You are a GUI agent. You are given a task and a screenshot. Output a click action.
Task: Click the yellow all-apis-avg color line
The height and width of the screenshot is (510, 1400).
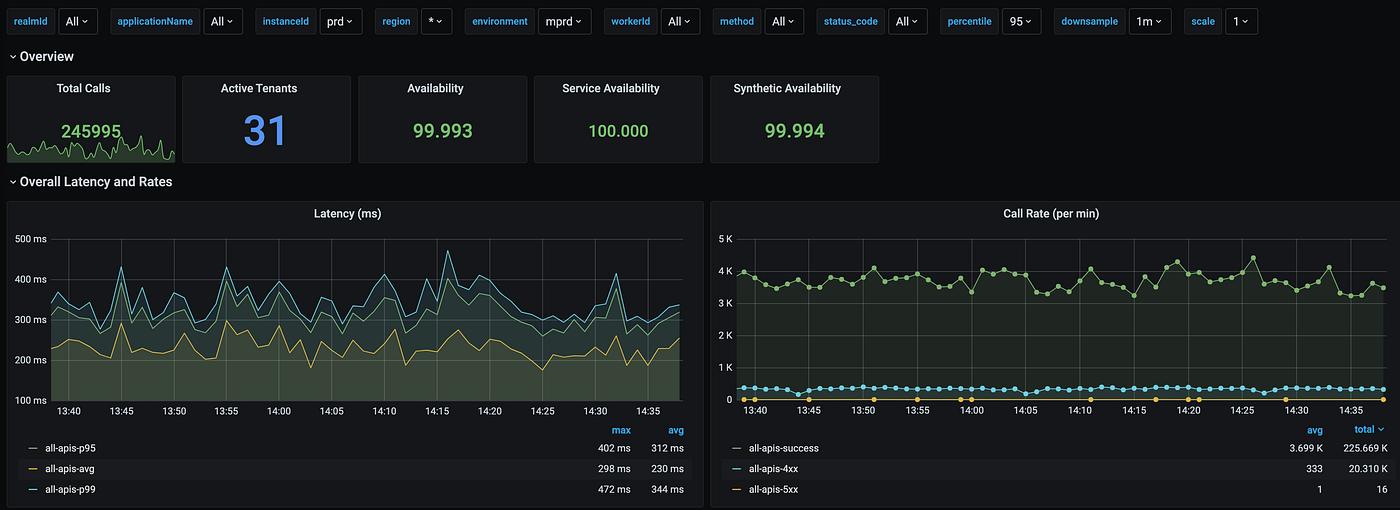[34, 469]
